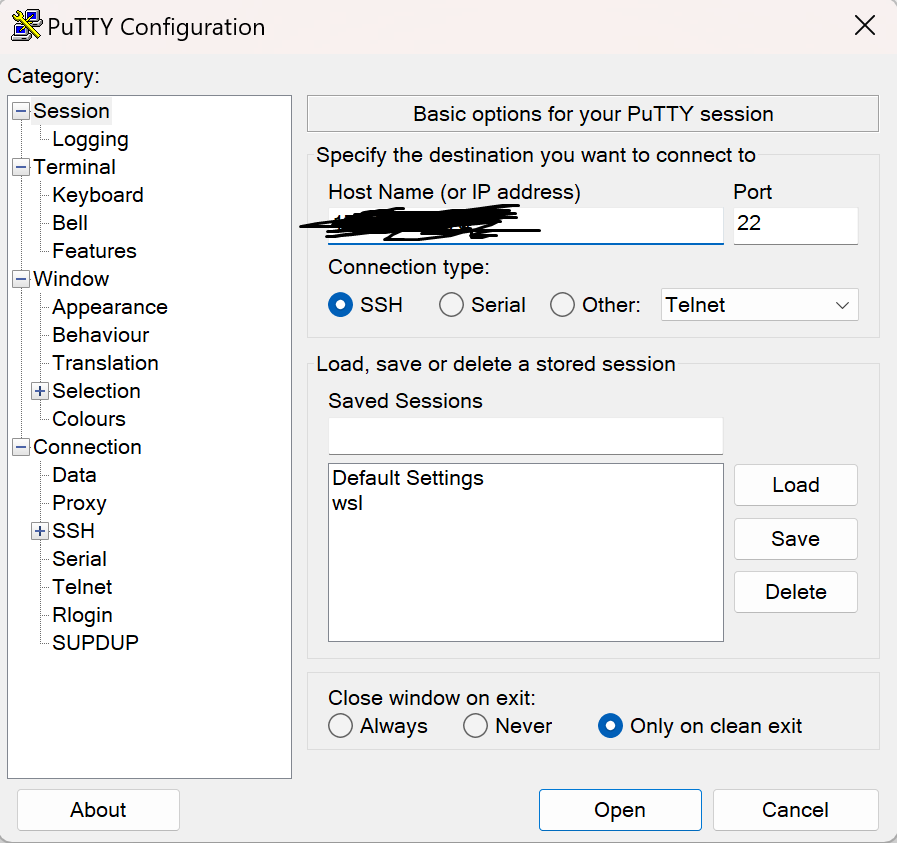
Task: Click the Saved Sessions text box
Action: [526, 436]
